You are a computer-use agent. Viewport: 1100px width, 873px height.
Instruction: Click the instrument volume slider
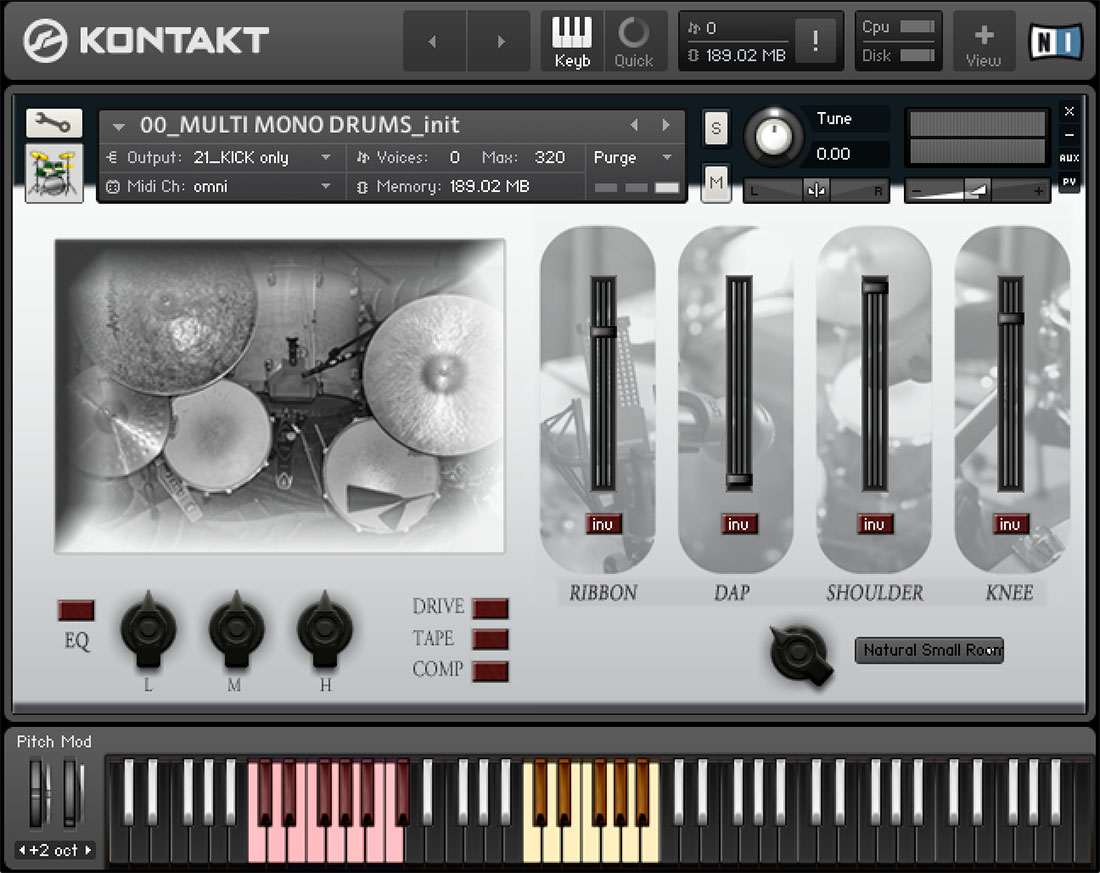click(977, 190)
